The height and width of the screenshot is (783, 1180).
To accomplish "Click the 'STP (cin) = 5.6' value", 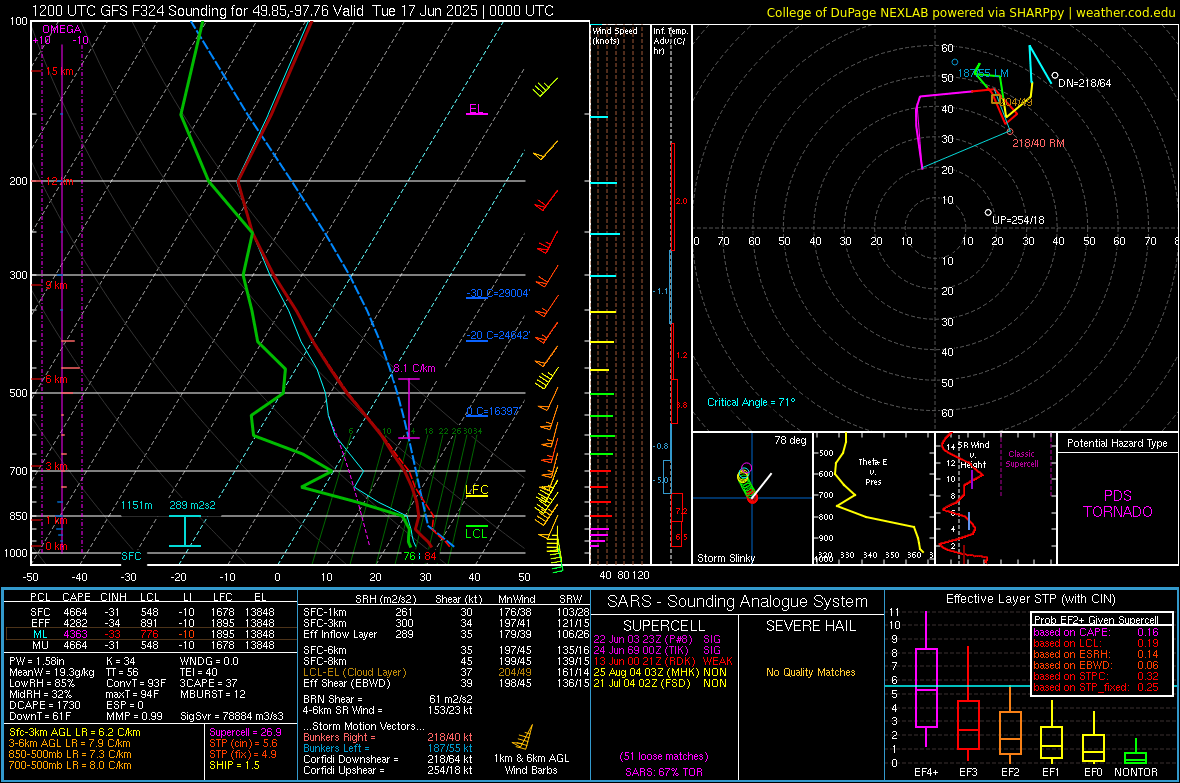I will coord(243,743).
